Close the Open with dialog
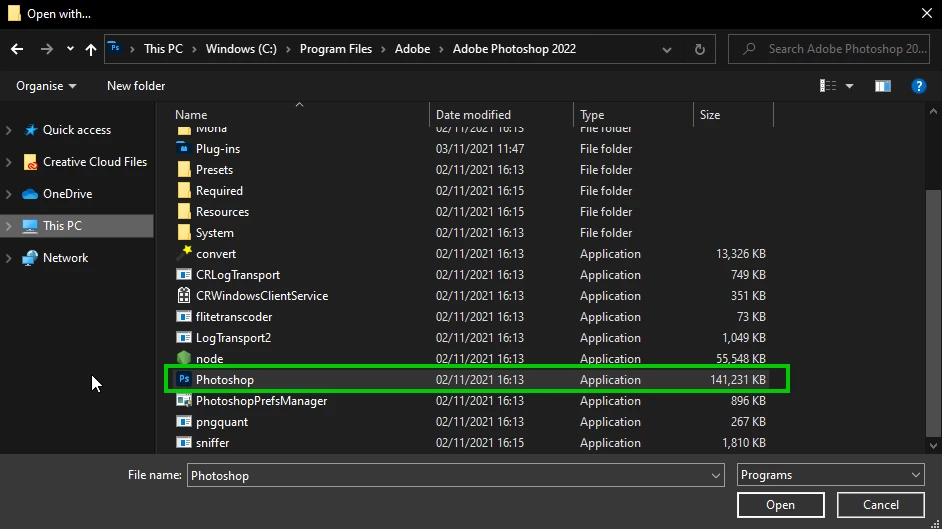Screen dimensions: 942x529 coord(926,13)
